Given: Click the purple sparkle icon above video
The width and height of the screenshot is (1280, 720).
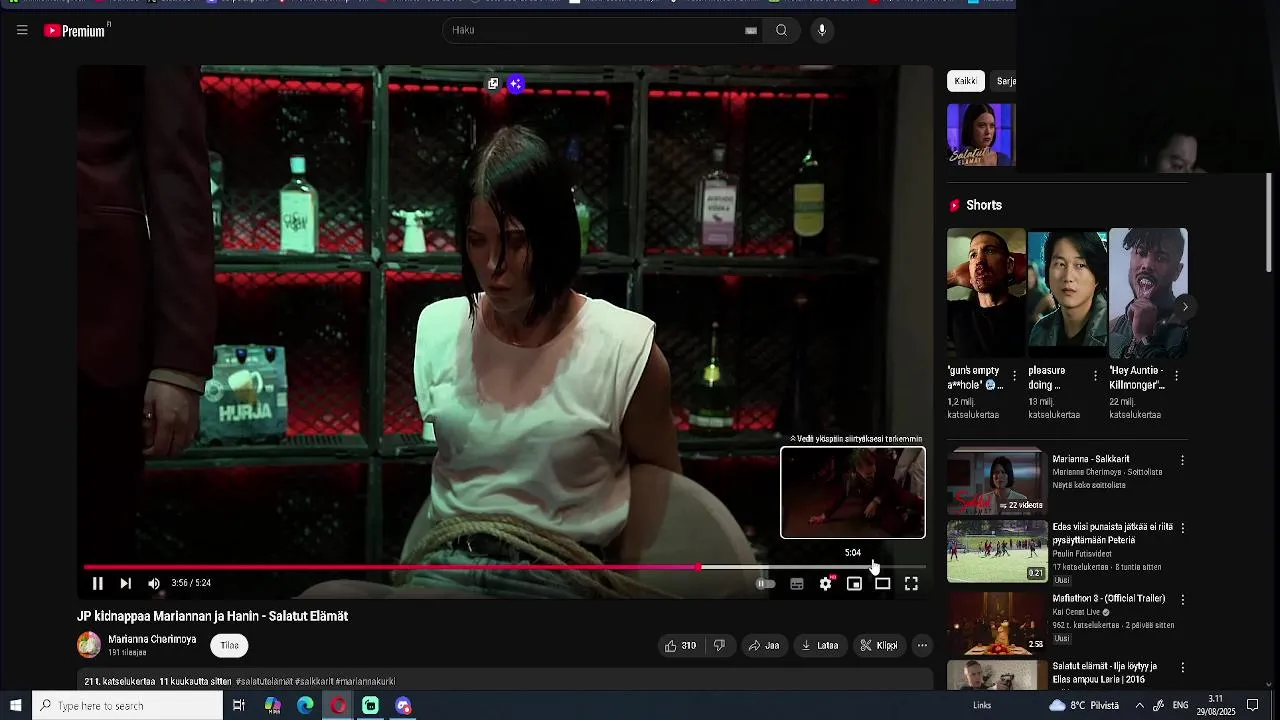Looking at the screenshot, I should [516, 84].
